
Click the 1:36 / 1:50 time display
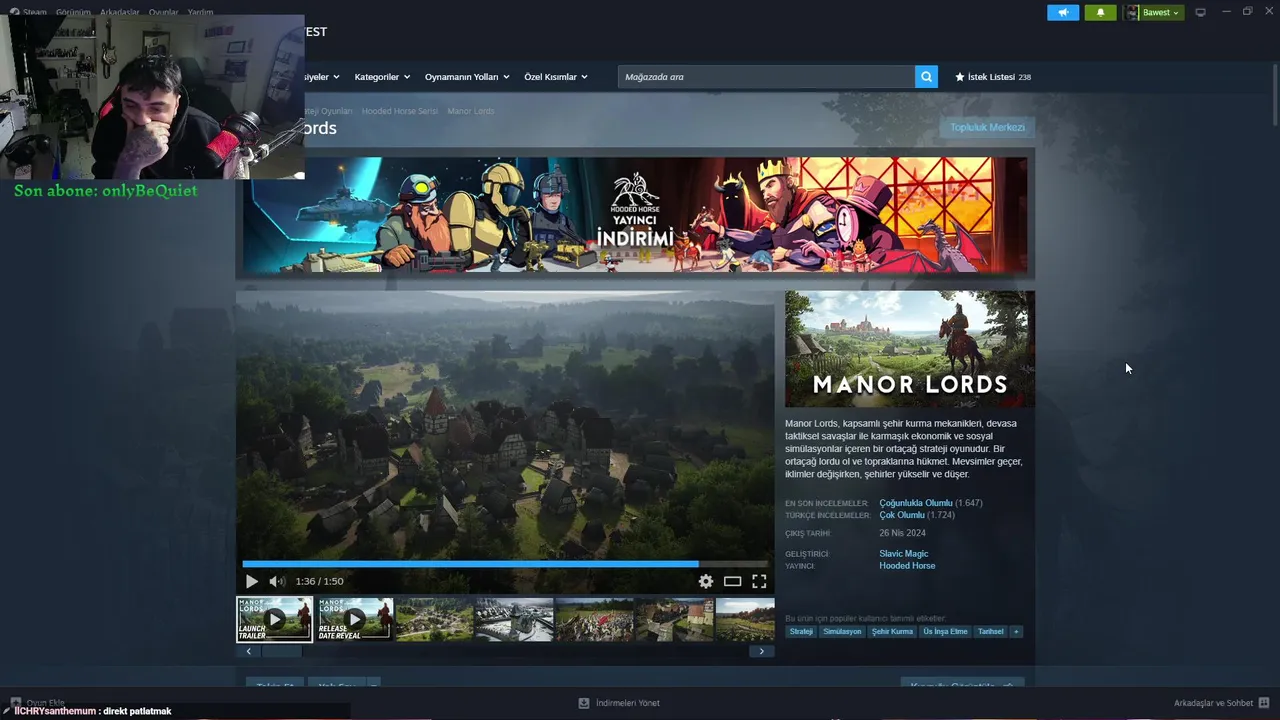pos(319,581)
